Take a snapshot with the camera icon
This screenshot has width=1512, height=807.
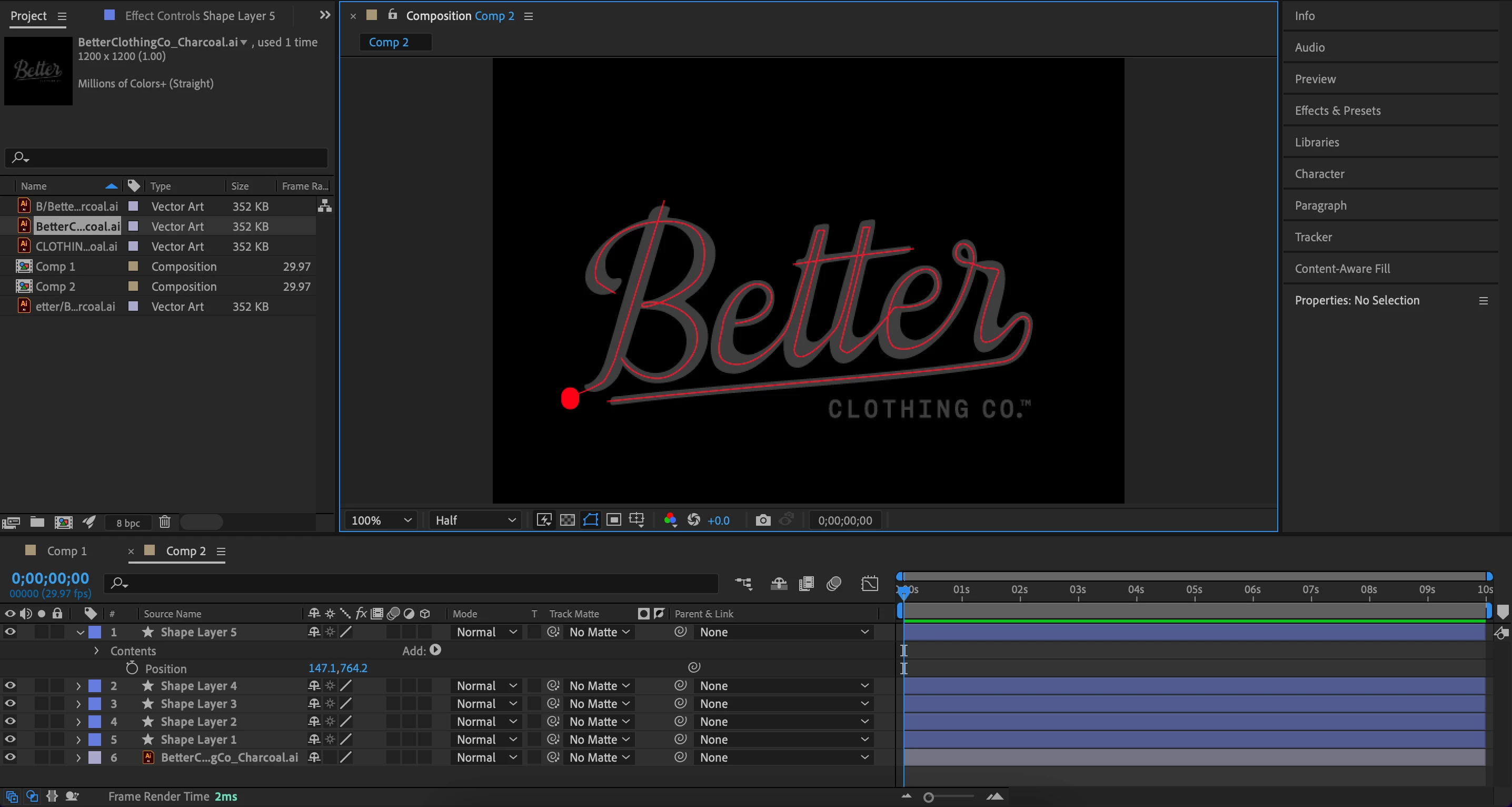point(762,520)
